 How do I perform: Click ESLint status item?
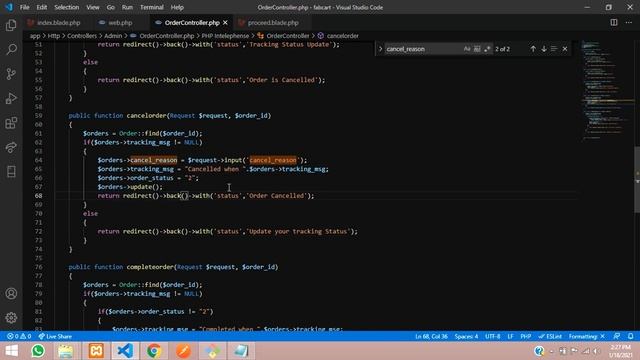click(x=550, y=336)
